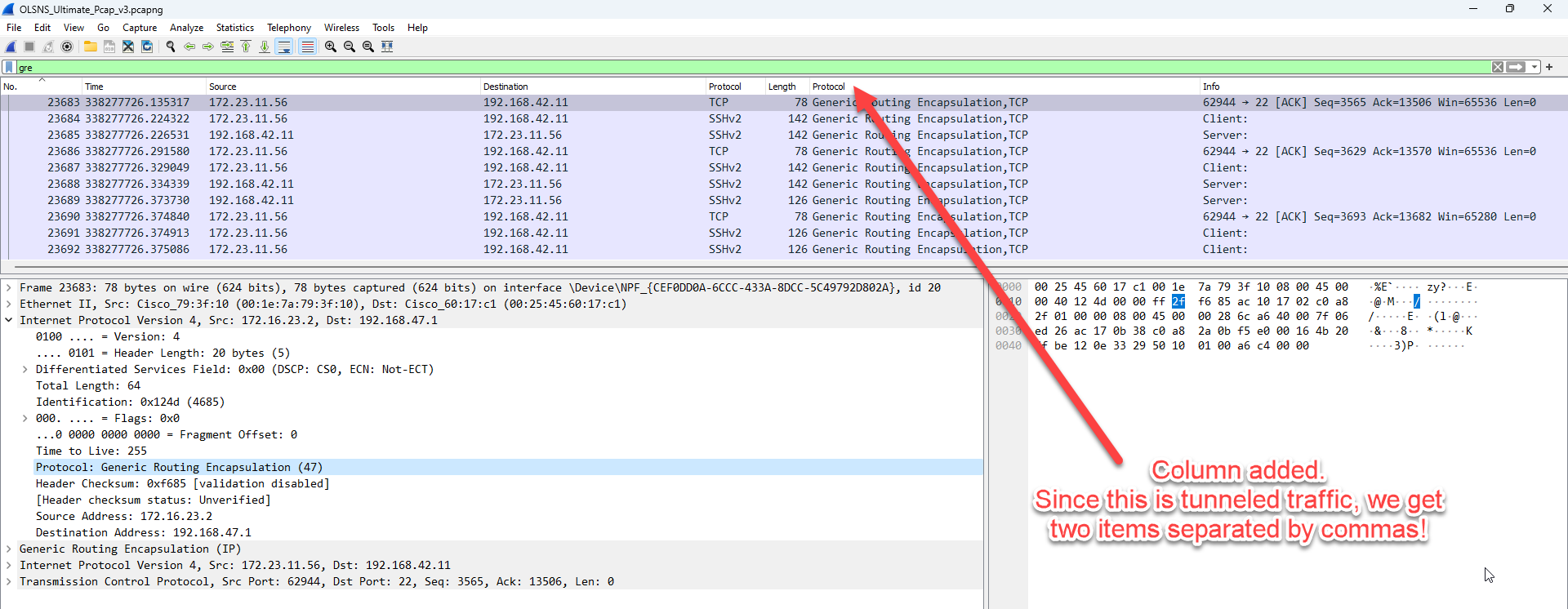
Task: Expand the Frame 23683 tree row
Action: coord(9,287)
